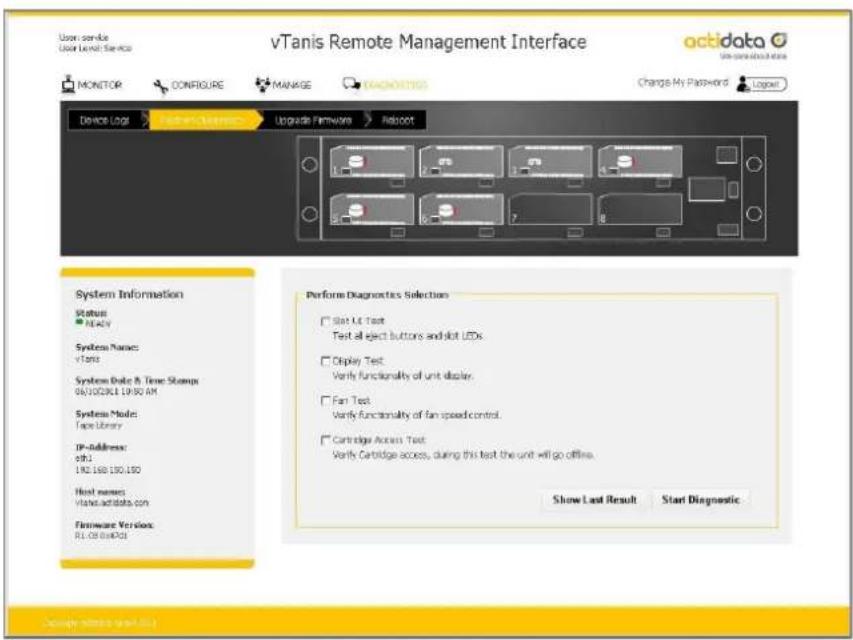Click the device front display panel

[x=707, y=189]
